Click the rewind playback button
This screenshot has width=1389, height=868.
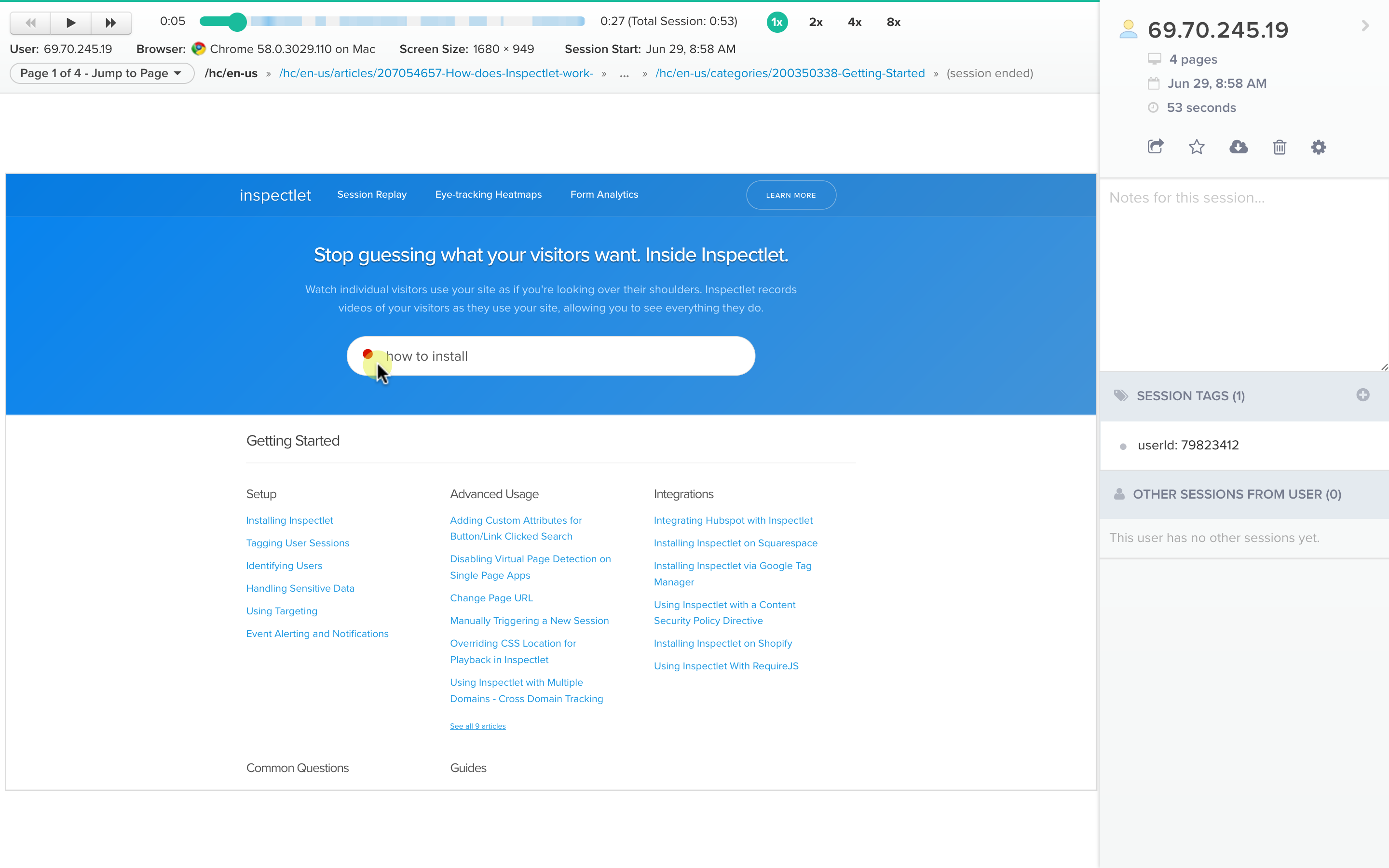point(30,22)
